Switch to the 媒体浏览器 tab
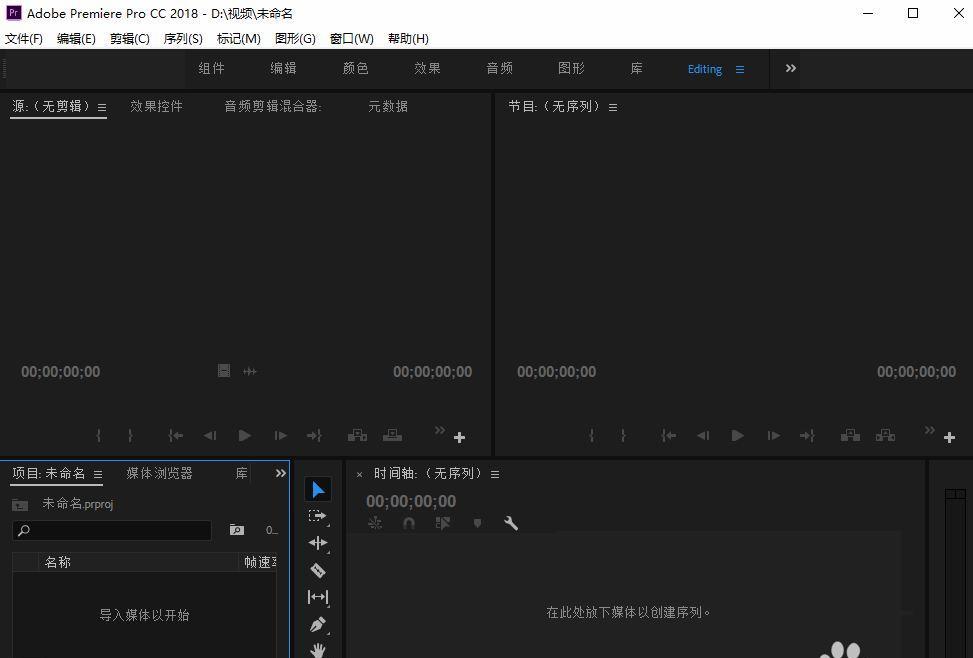 pyautogui.click(x=159, y=473)
